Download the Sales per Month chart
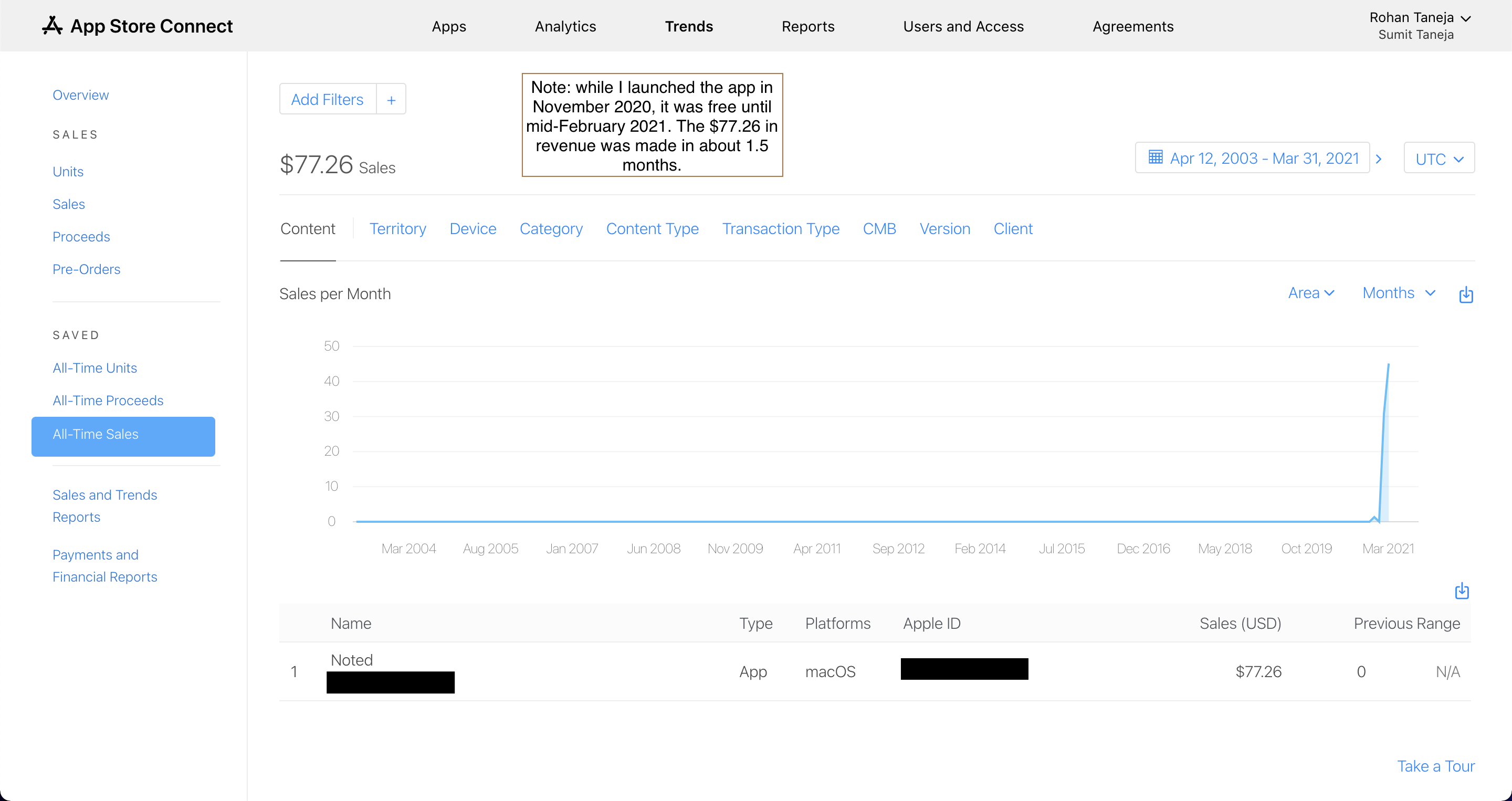The image size is (1512, 801). [1466, 294]
